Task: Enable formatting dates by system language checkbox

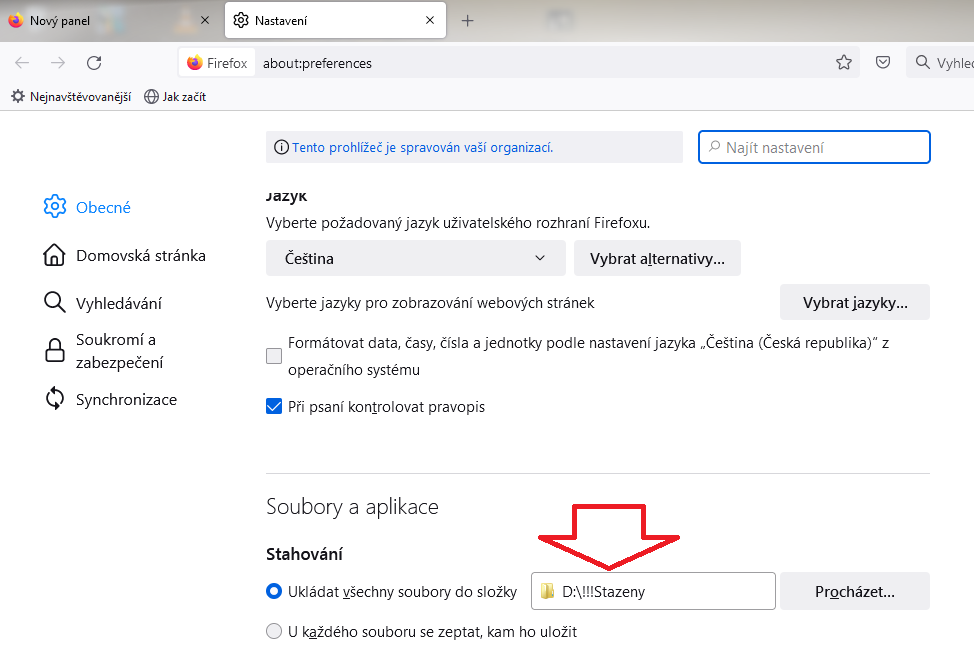Action: [274, 356]
